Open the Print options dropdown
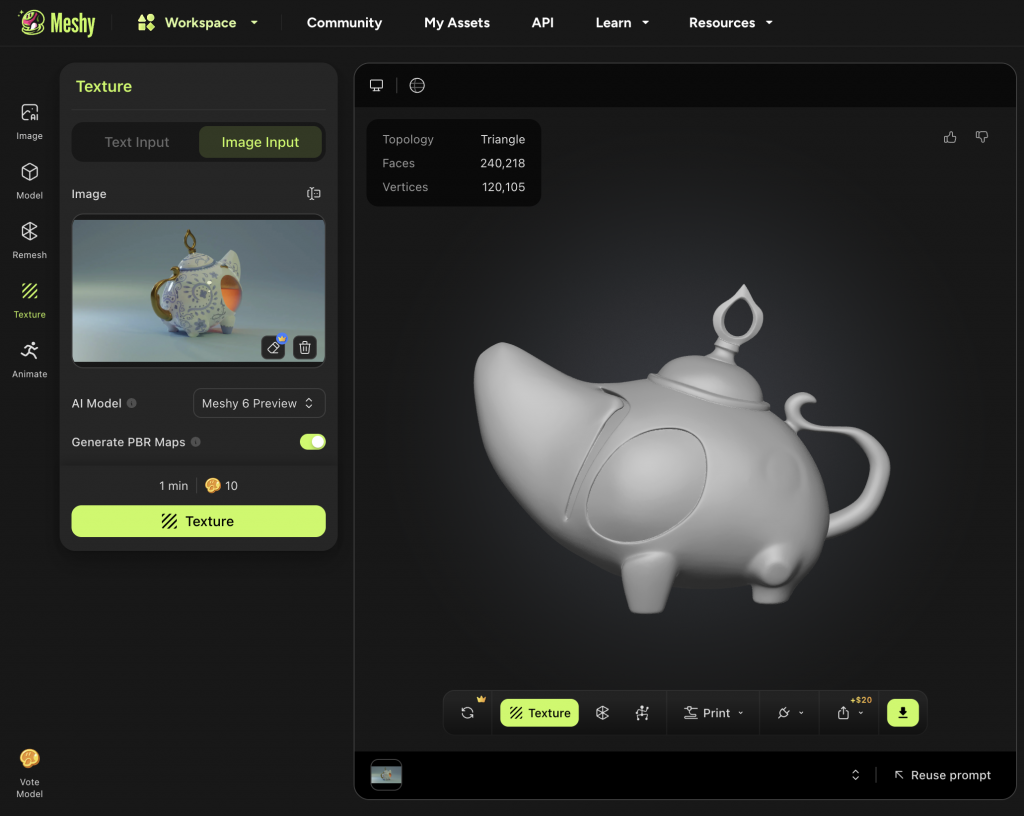The height and width of the screenshot is (816, 1024). click(x=714, y=713)
